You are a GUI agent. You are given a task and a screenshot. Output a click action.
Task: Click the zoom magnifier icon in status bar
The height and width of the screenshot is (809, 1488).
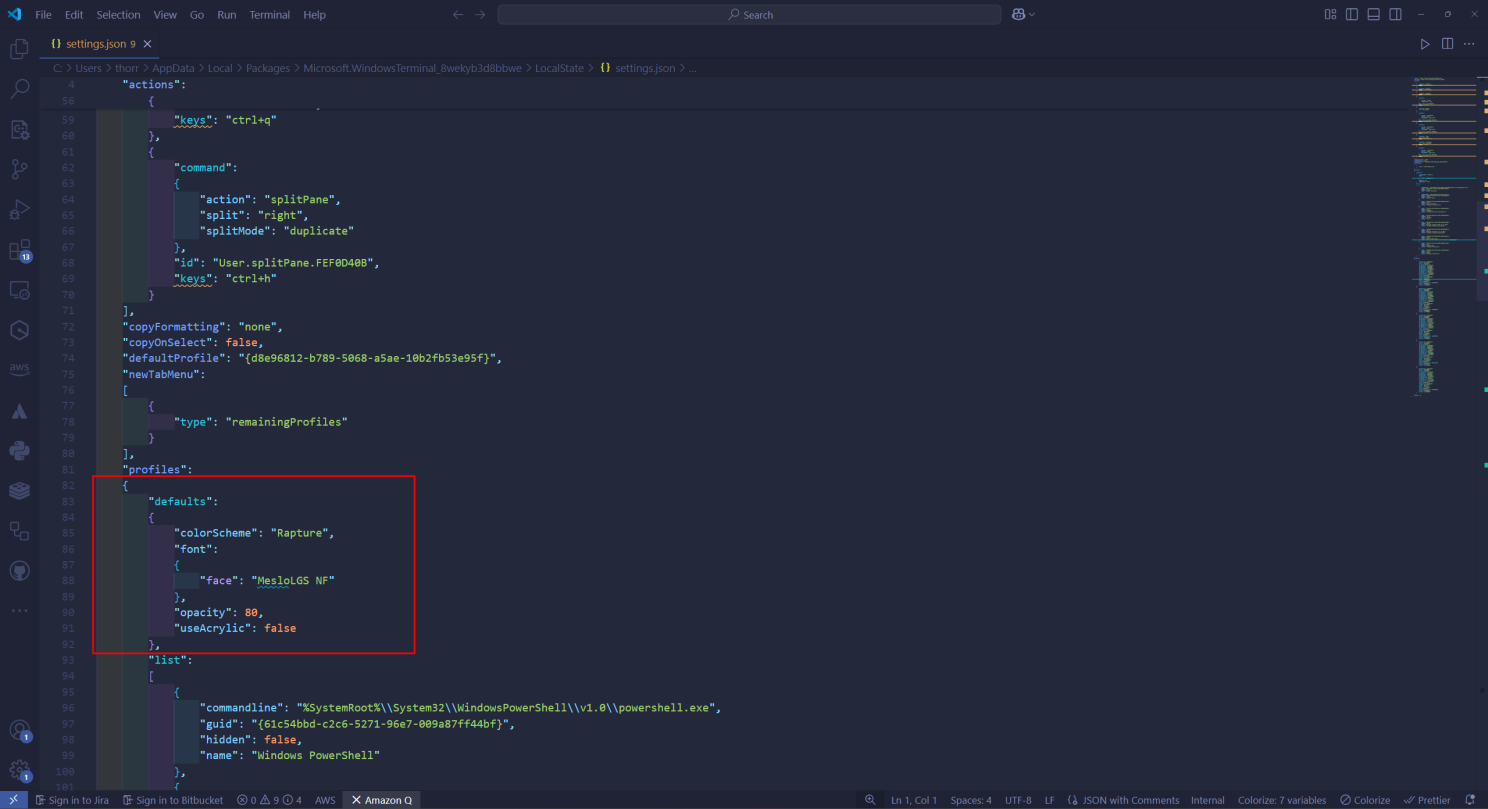pyautogui.click(x=870, y=800)
